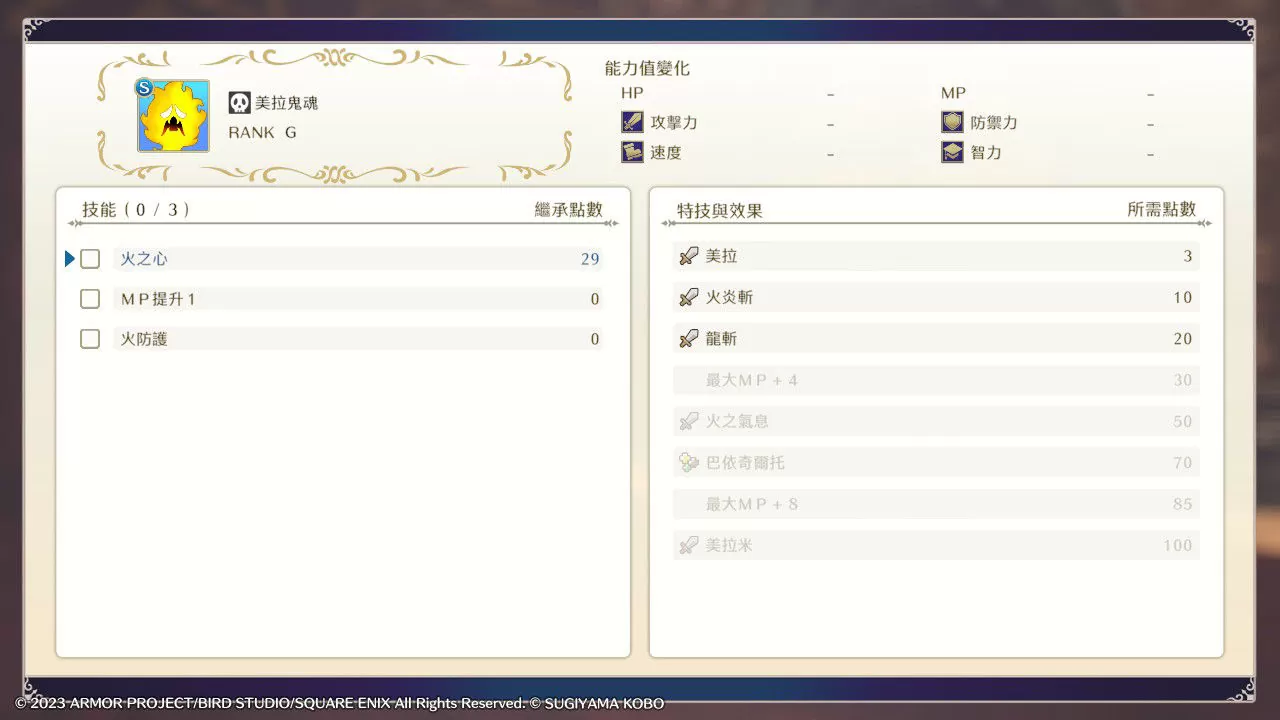Select the 美拉 ability row
This screenshot has width=1280, height=720.
pyautogui.click(x=936, y=256)
